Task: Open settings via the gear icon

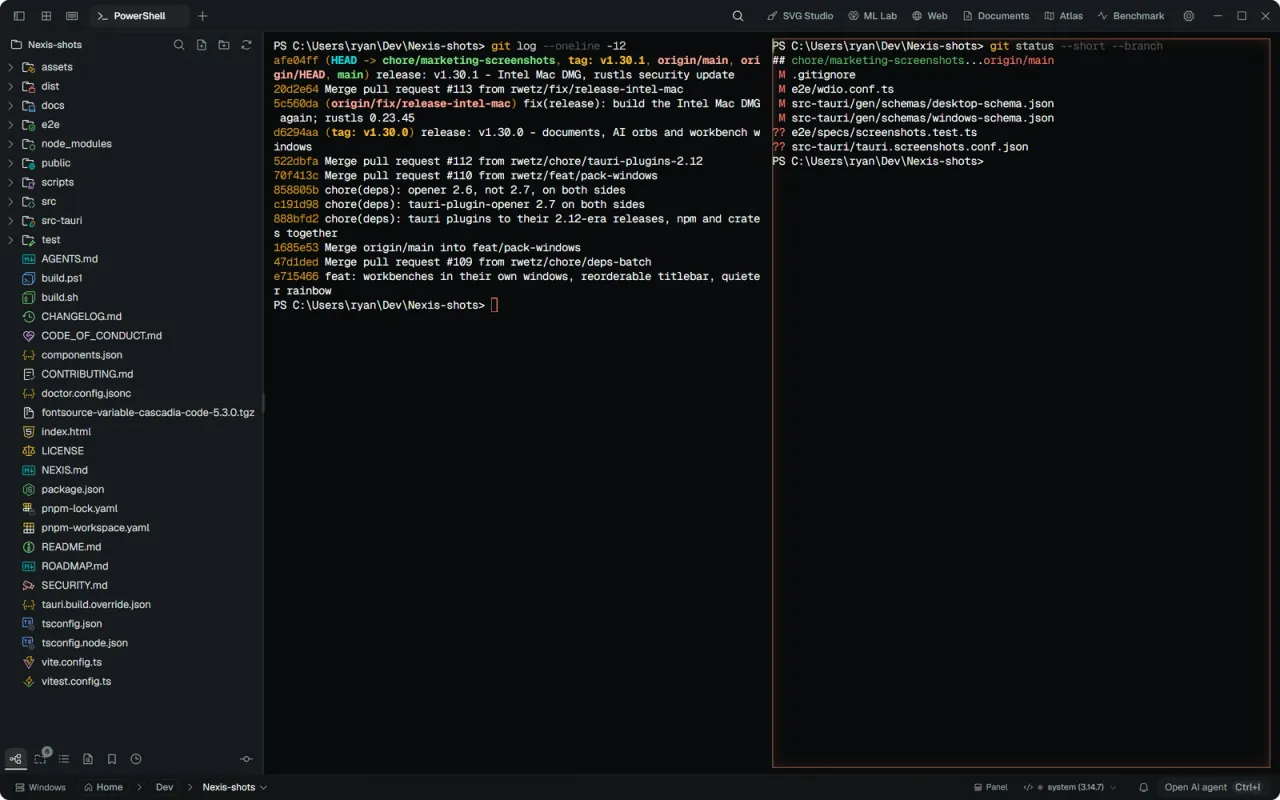Action: (x=1189, y=16)
